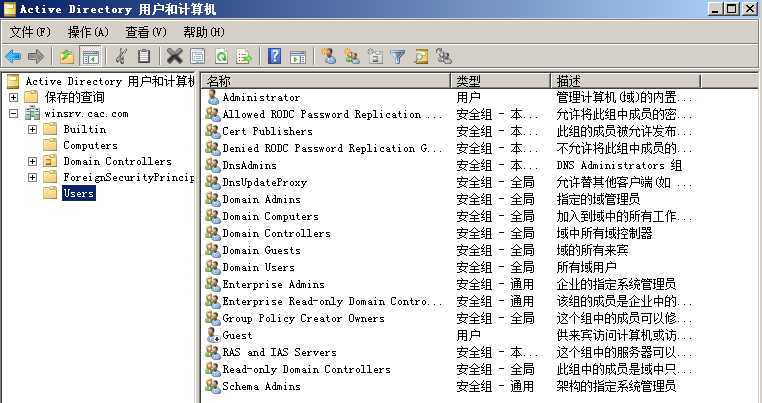Select the Domain Computers group
Viewport: 762px width, 403px height.
click(x=270, y=216)
